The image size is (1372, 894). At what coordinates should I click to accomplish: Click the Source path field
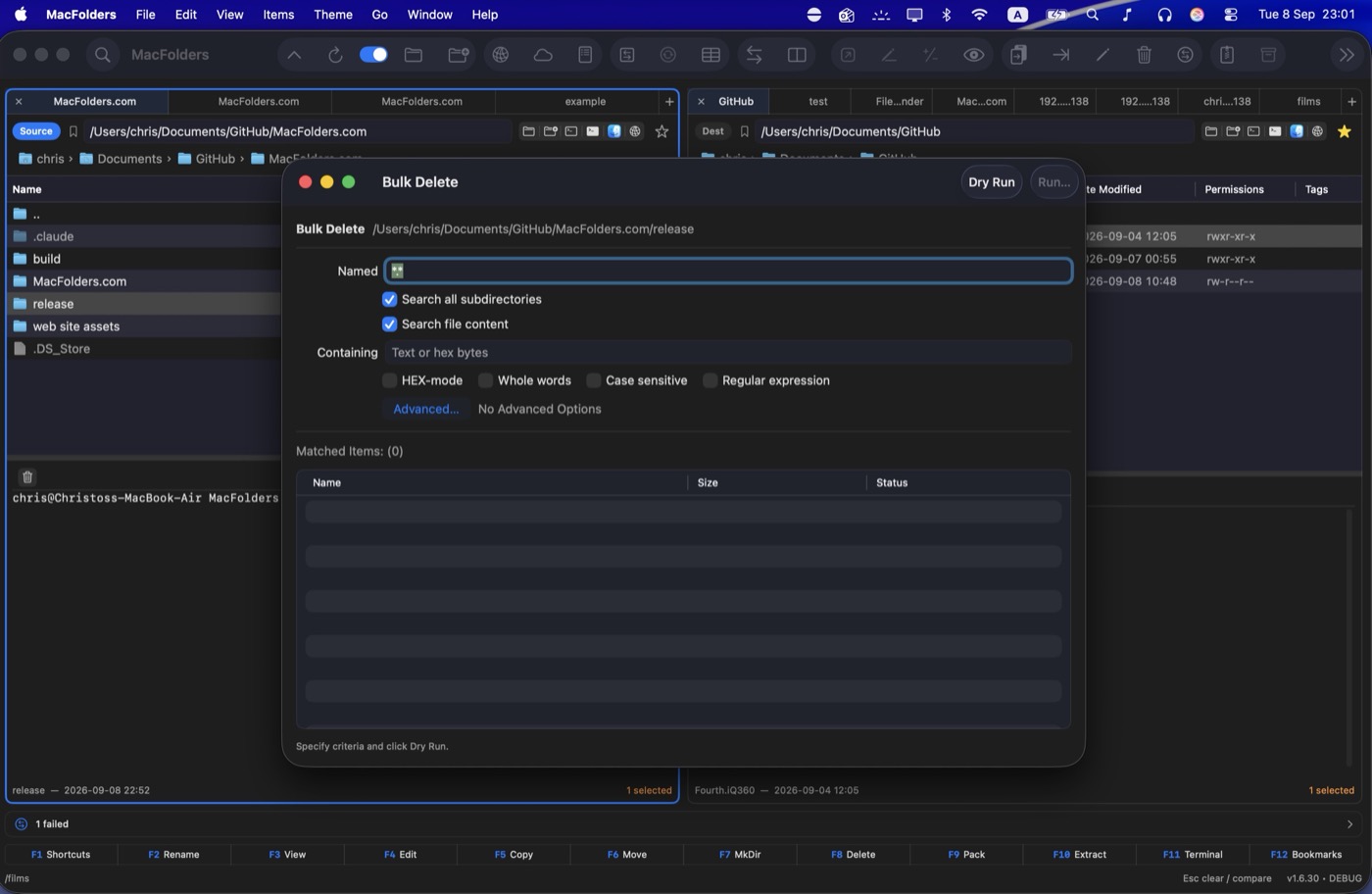[x=298, y=131]
